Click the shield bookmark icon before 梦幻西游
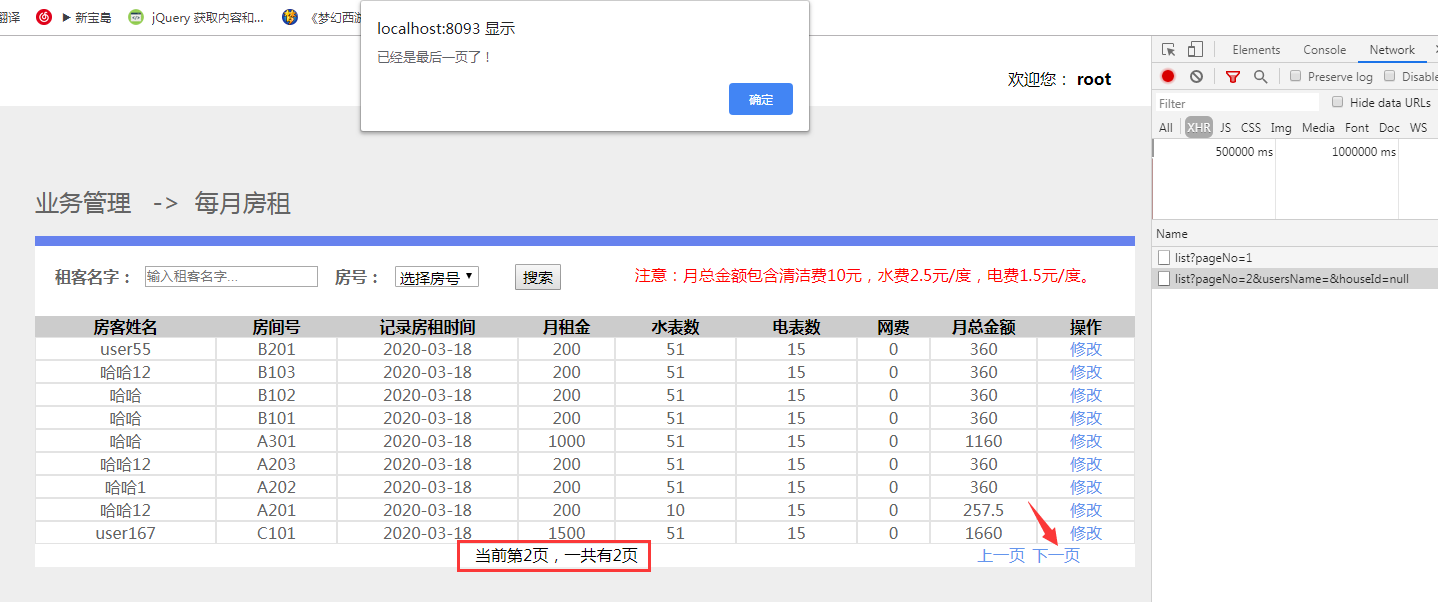Image resolution: width=1438 pixels, height=602 pixels. tap(290, 17)
